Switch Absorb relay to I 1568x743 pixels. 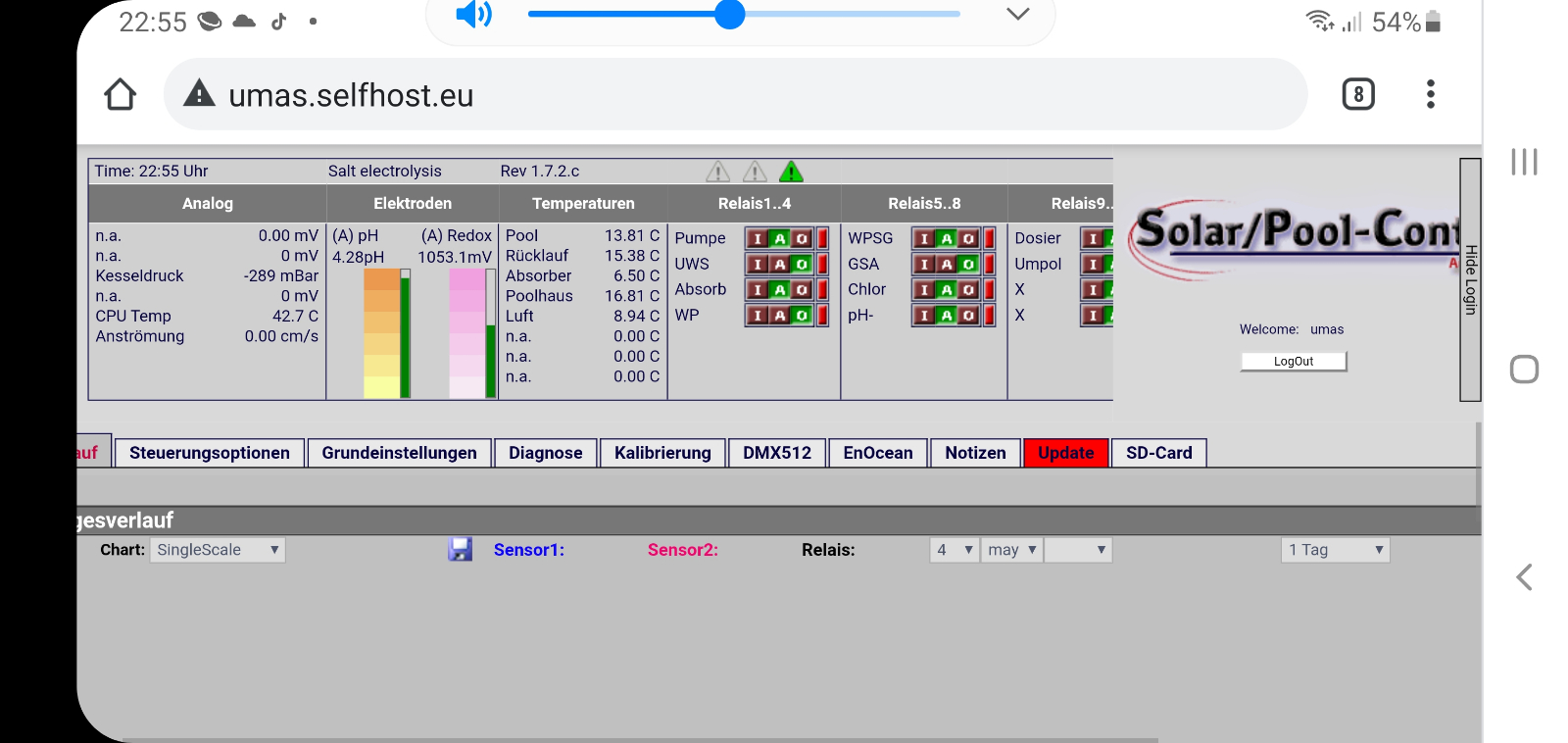point(758,289)
